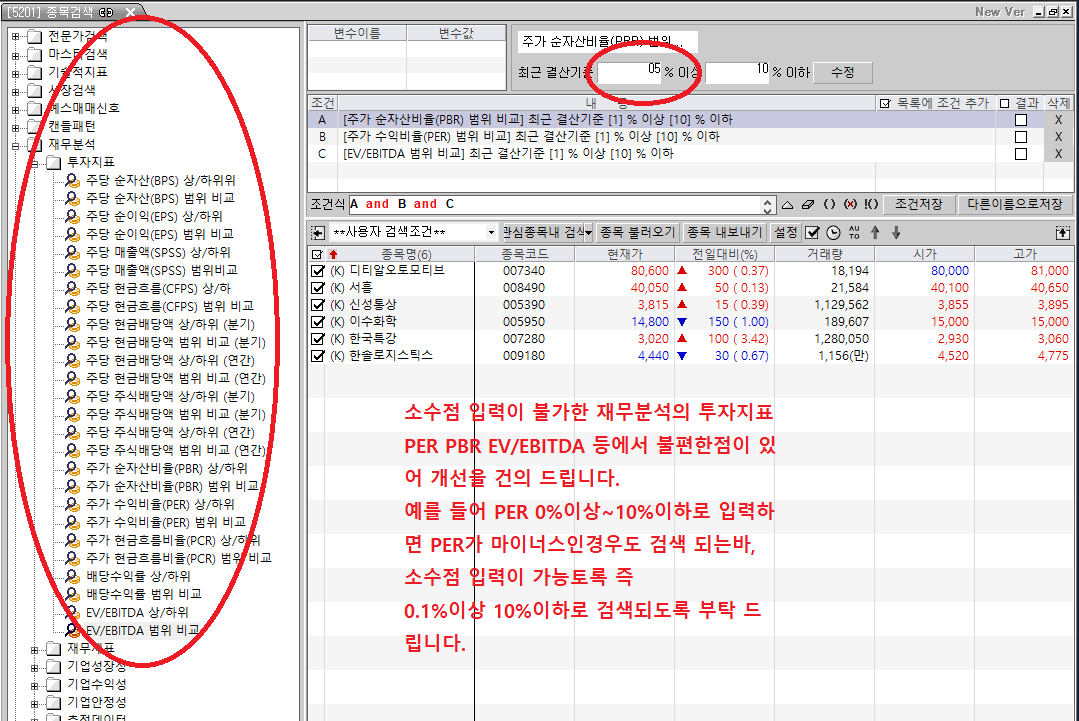
Task: Click the link icon on the 종목검색 tab
Action: click(105, 10)
